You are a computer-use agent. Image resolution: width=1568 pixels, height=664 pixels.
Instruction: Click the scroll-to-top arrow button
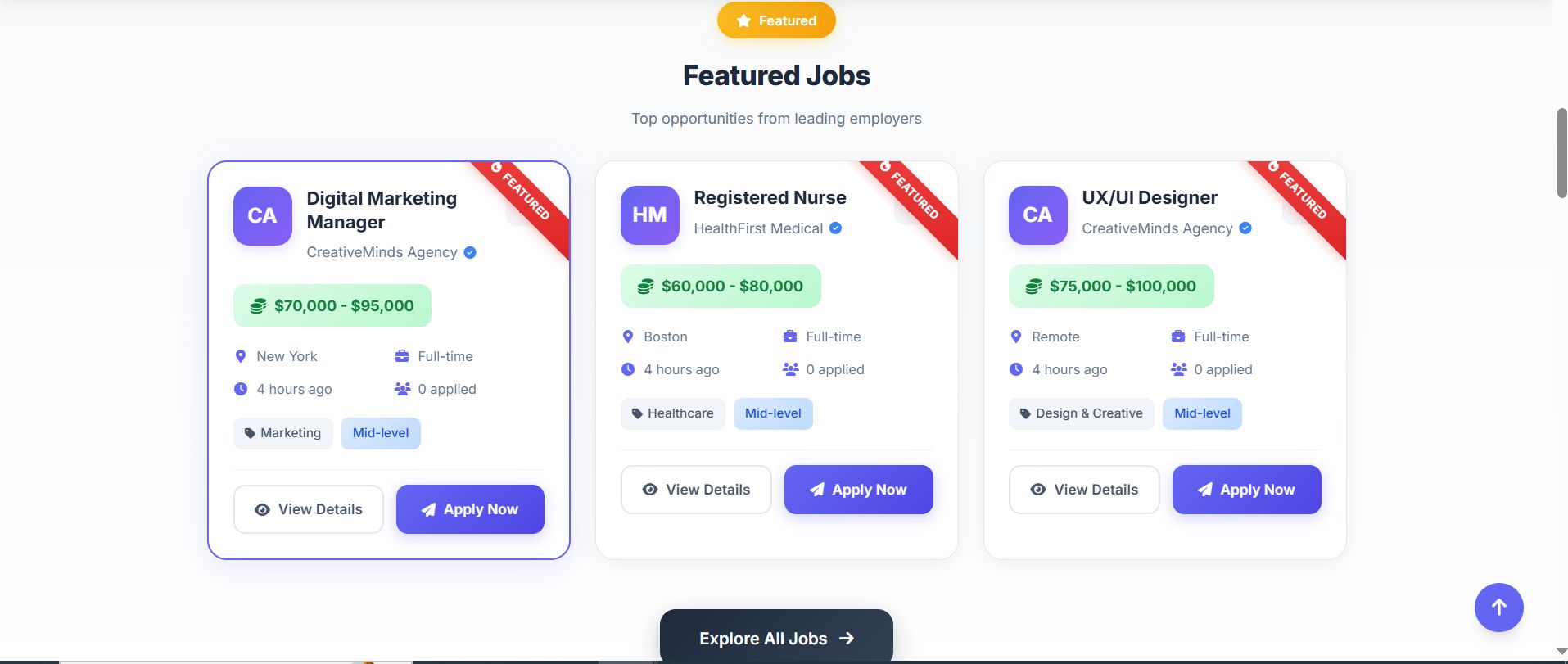pos(1498,608)
